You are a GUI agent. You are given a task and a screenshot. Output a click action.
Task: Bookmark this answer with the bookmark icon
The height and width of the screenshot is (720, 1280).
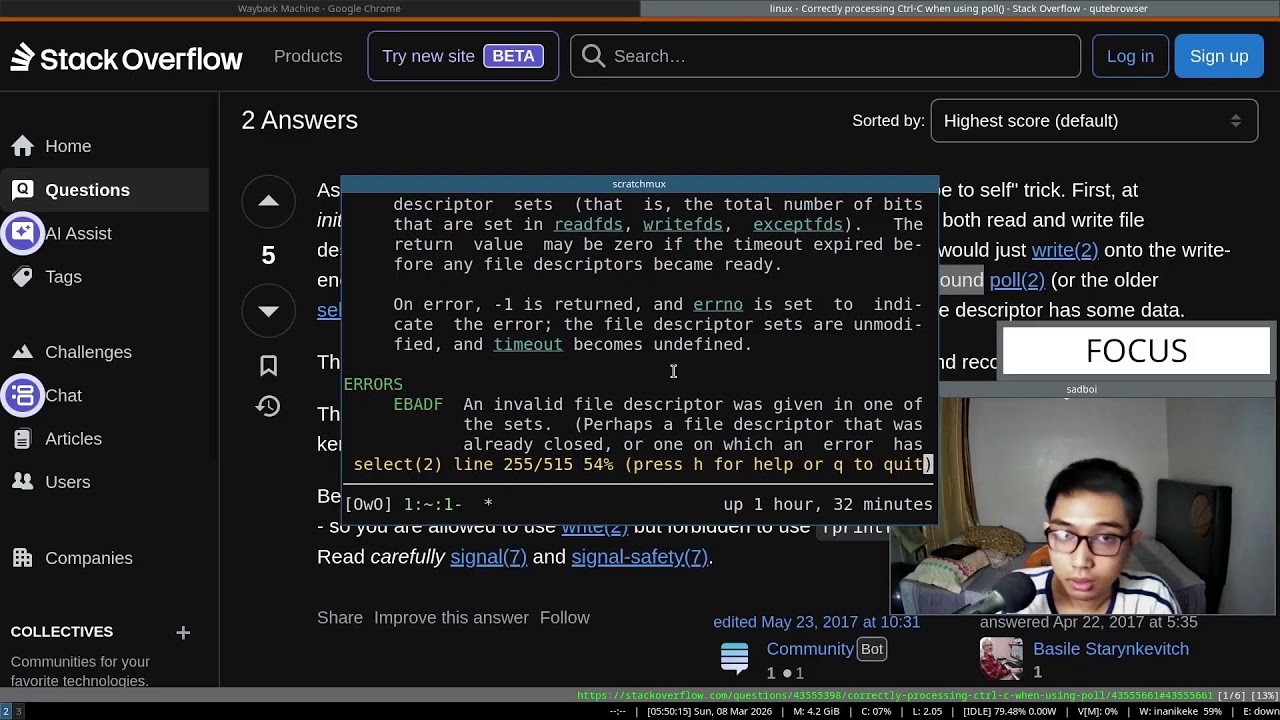(268, 366)
